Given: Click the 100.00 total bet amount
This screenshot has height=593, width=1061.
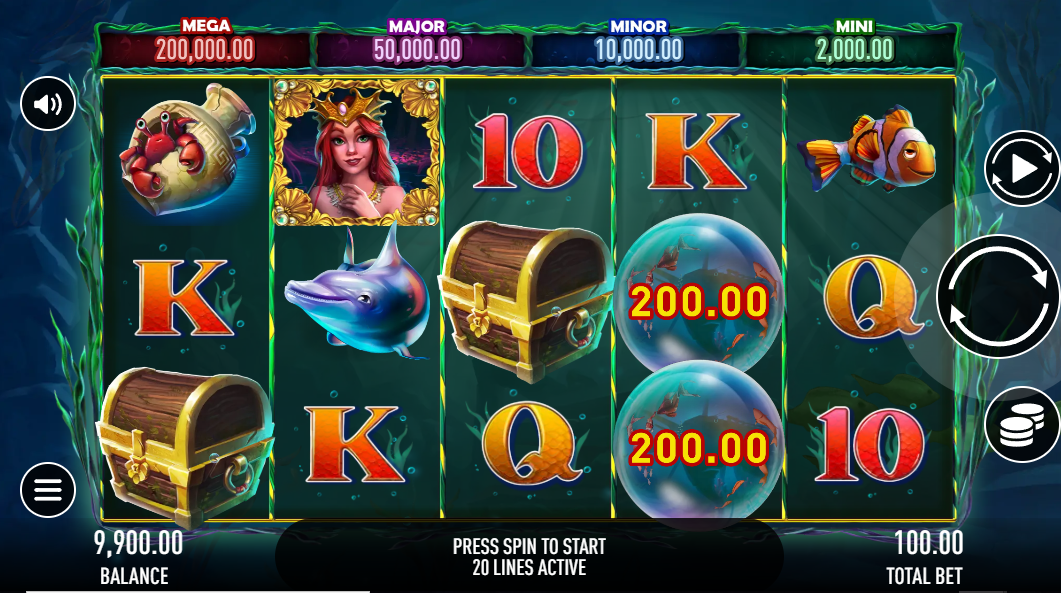Looking at the screenshot, I should [x=928, y=543].
